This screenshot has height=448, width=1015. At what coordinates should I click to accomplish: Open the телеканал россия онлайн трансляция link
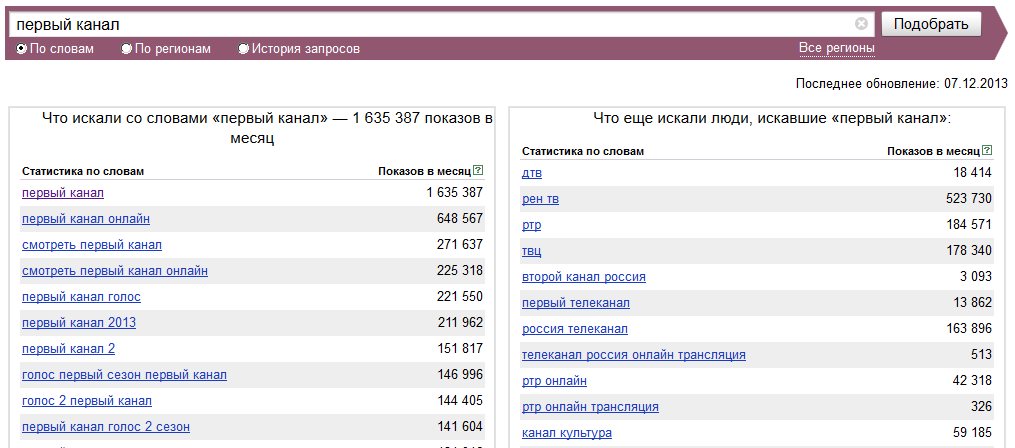tap(634, 355)
